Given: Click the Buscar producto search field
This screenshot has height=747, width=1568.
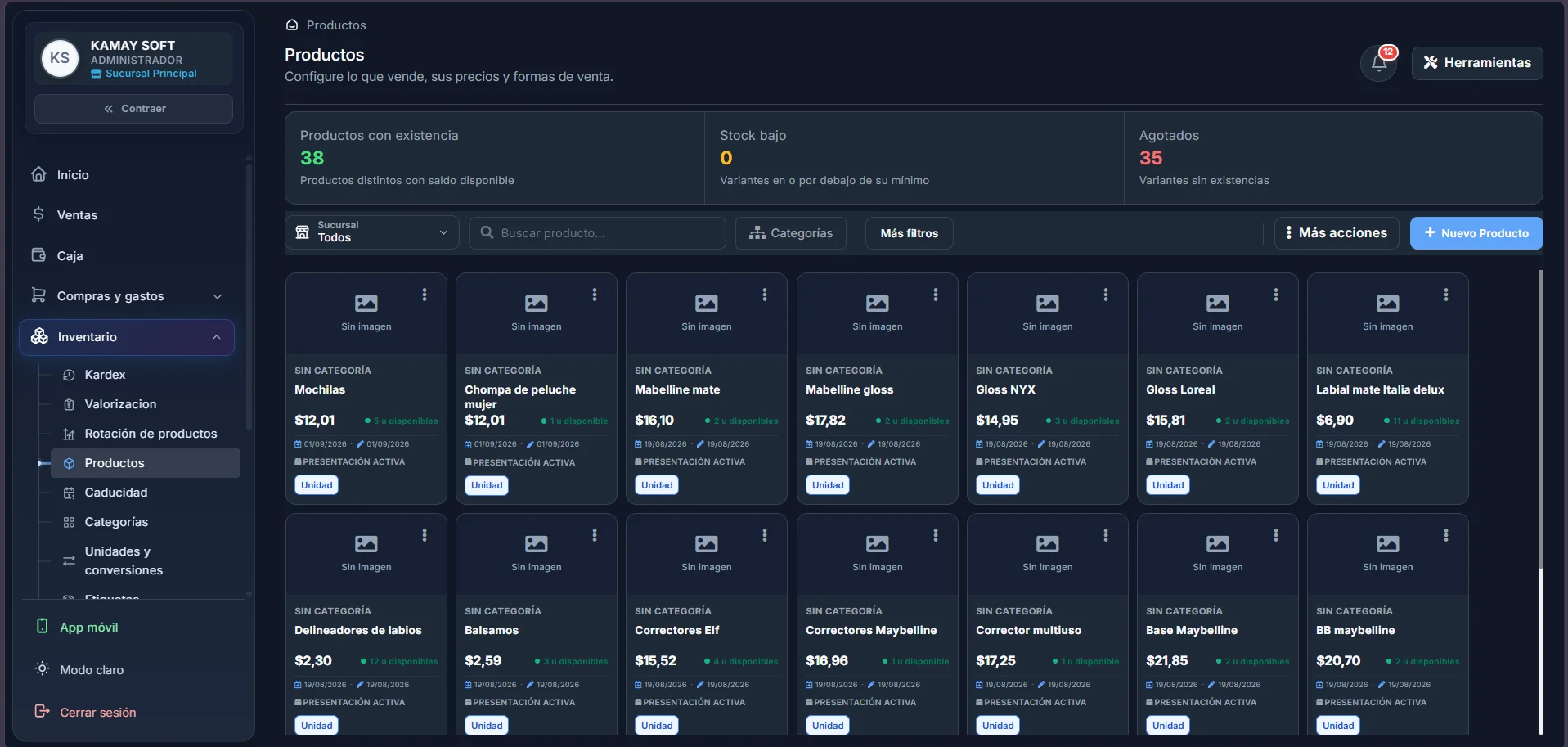Looking at the screenshot, I should click(x=597, y=233).
